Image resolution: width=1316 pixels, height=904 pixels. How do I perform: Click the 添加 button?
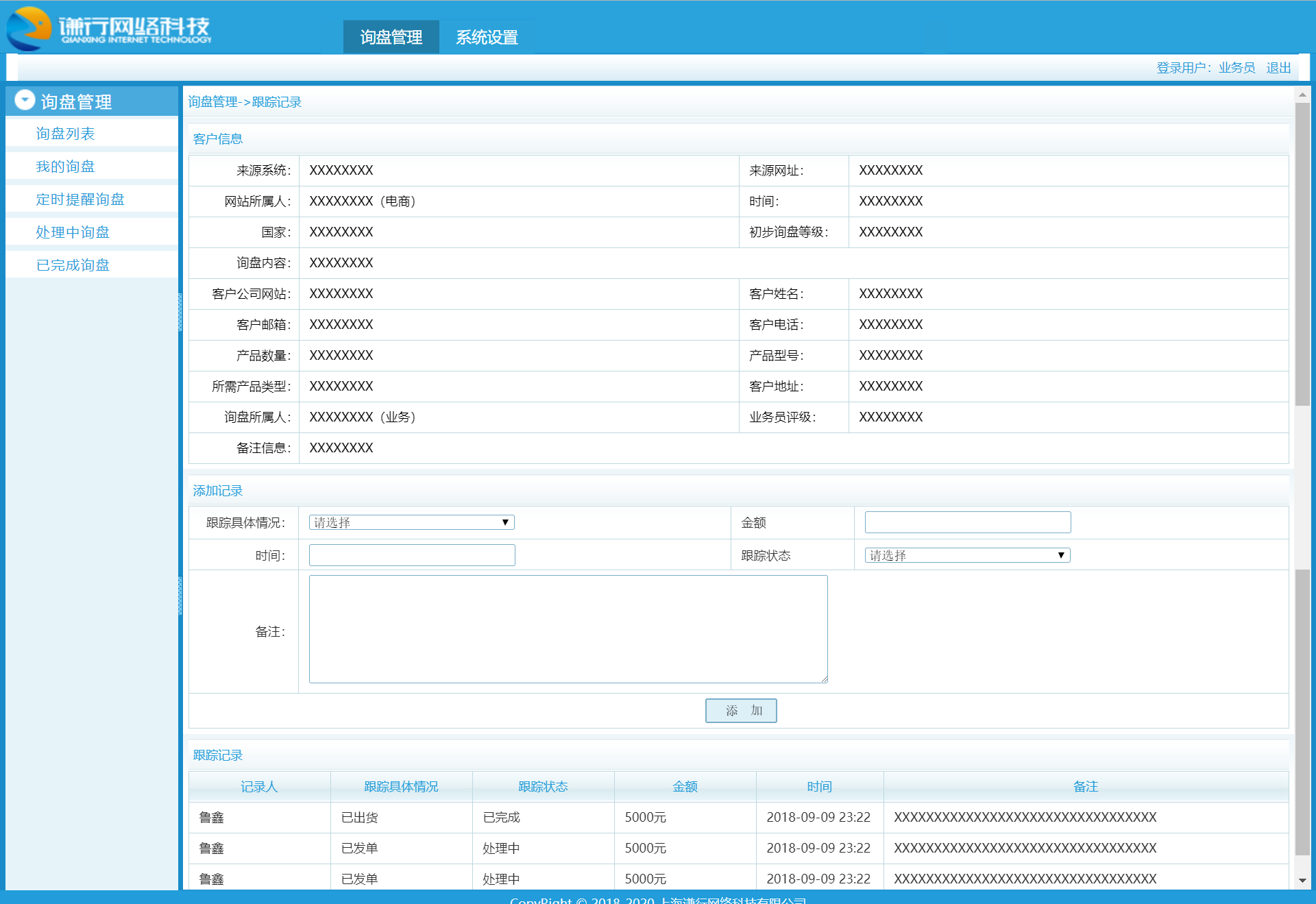[x=741, y=711]
